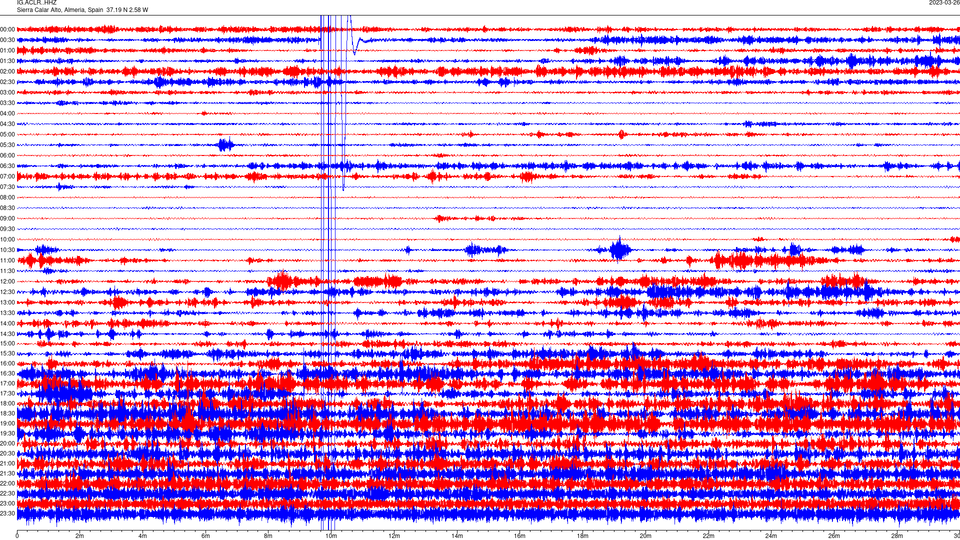Click the 20:00 time label
Viewport: 960px width, 540px height.
pyautogui.click(x=7, y=443)
